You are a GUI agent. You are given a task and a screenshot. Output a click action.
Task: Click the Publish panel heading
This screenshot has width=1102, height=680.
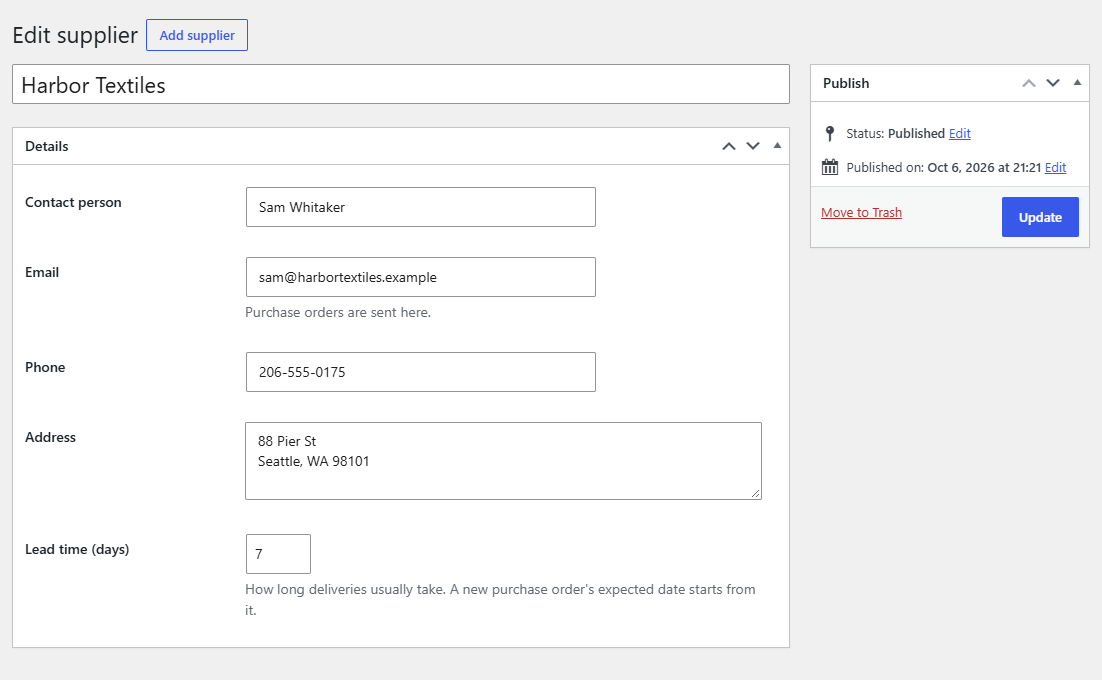[x=846, y=83]
